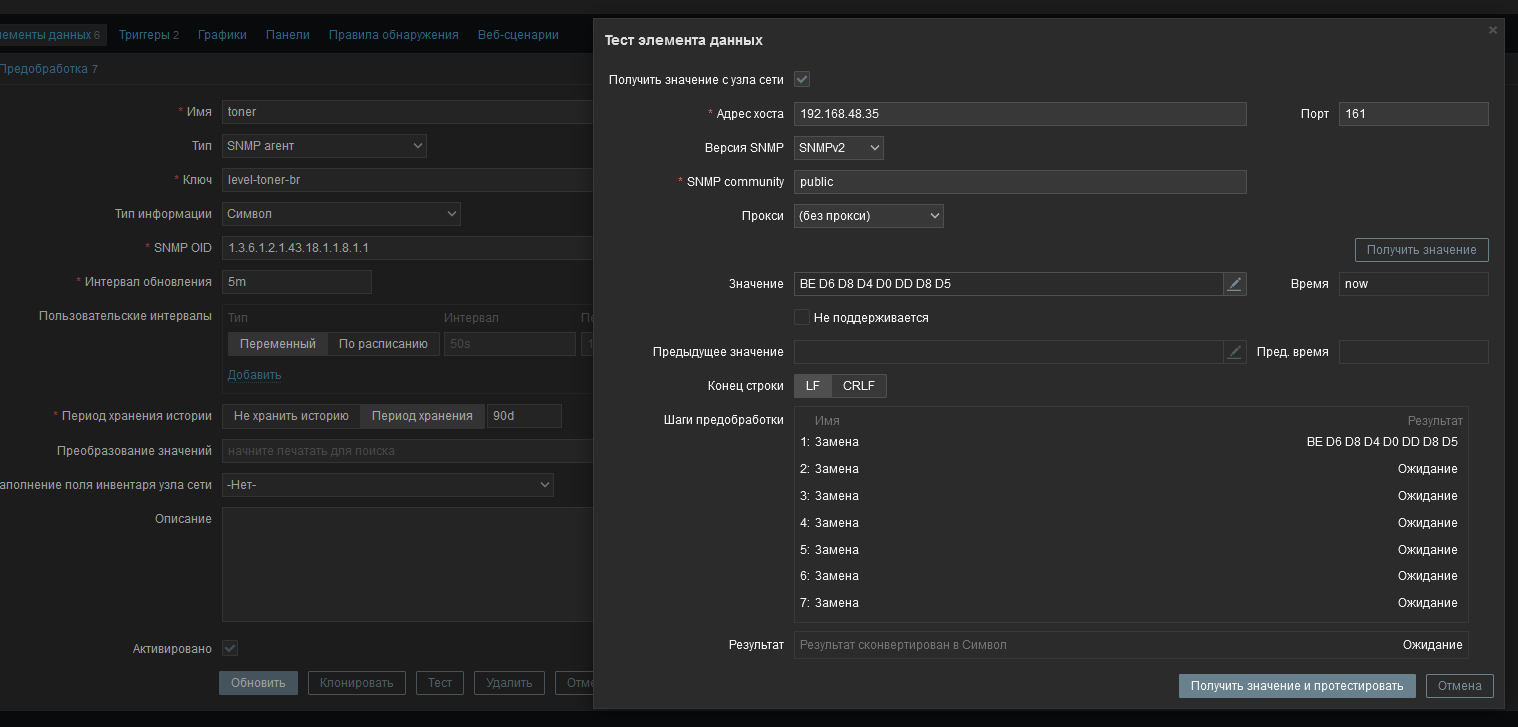This screenshot has height=727, width=1518.
Task: Click the Адрес хоста input field
Action: click(x=1019, y=114)
